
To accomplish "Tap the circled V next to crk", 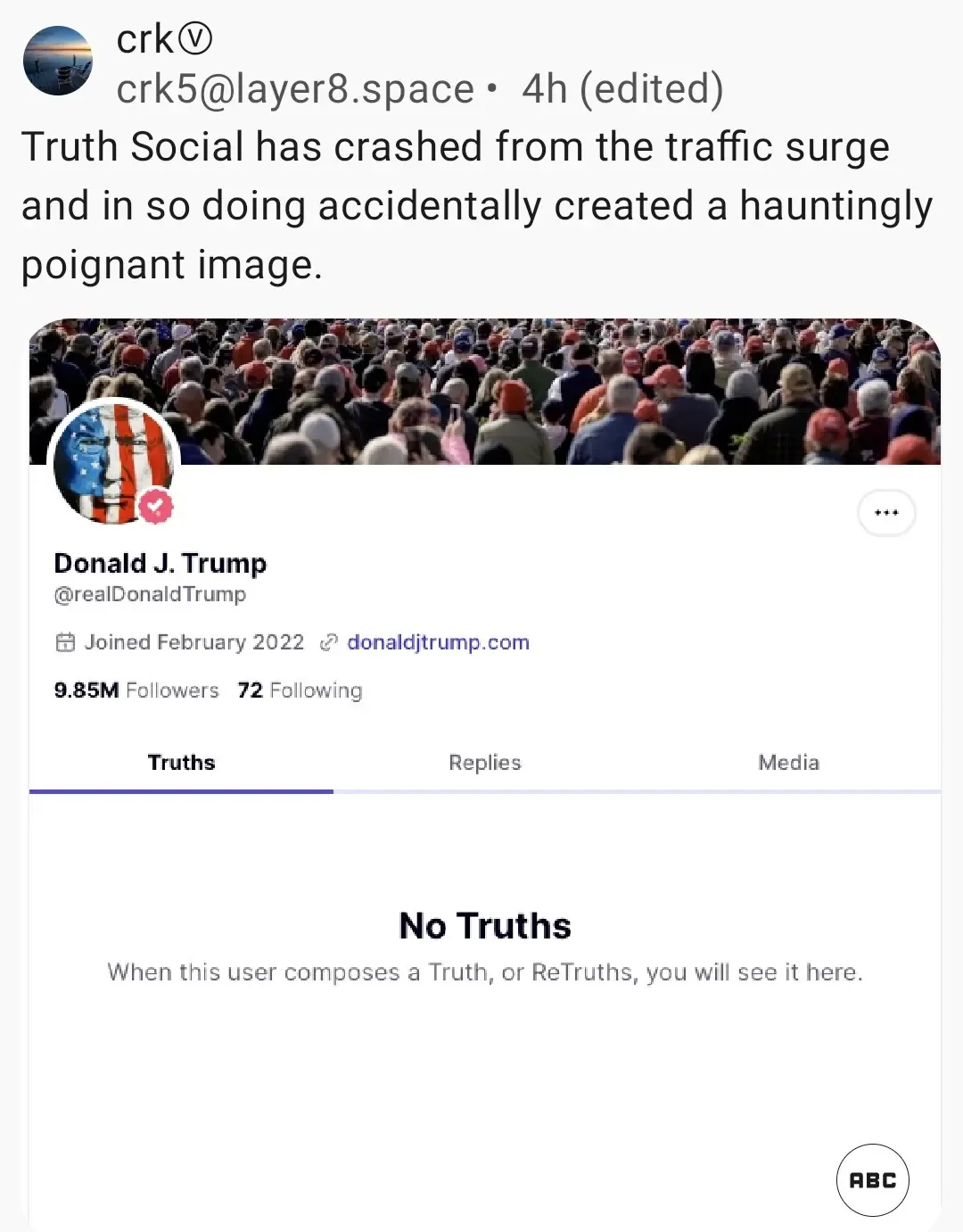I will 195,37.
